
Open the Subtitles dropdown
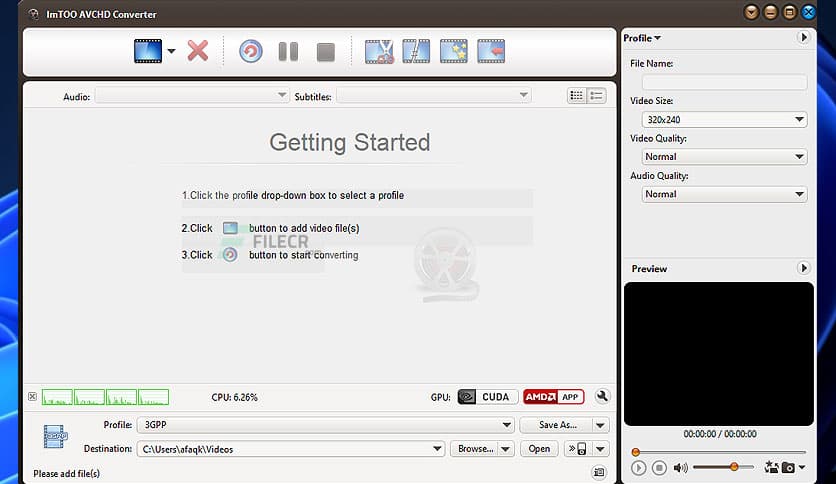[x=433, y=95]
